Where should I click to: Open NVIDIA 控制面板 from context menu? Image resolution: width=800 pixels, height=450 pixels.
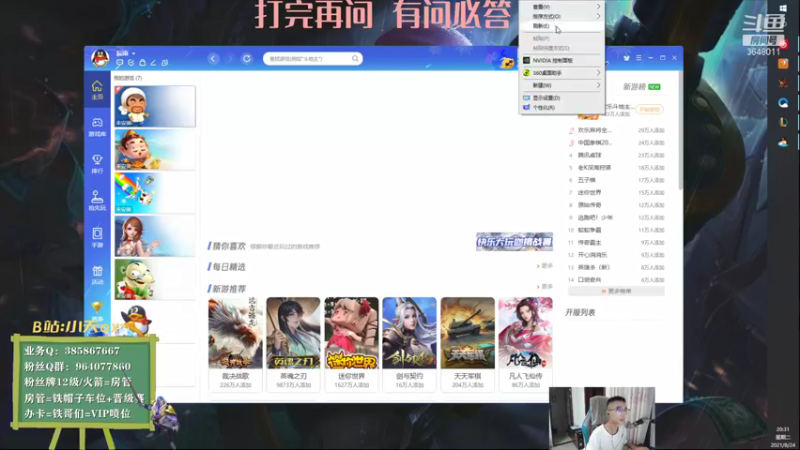click(x=562, y=60)
